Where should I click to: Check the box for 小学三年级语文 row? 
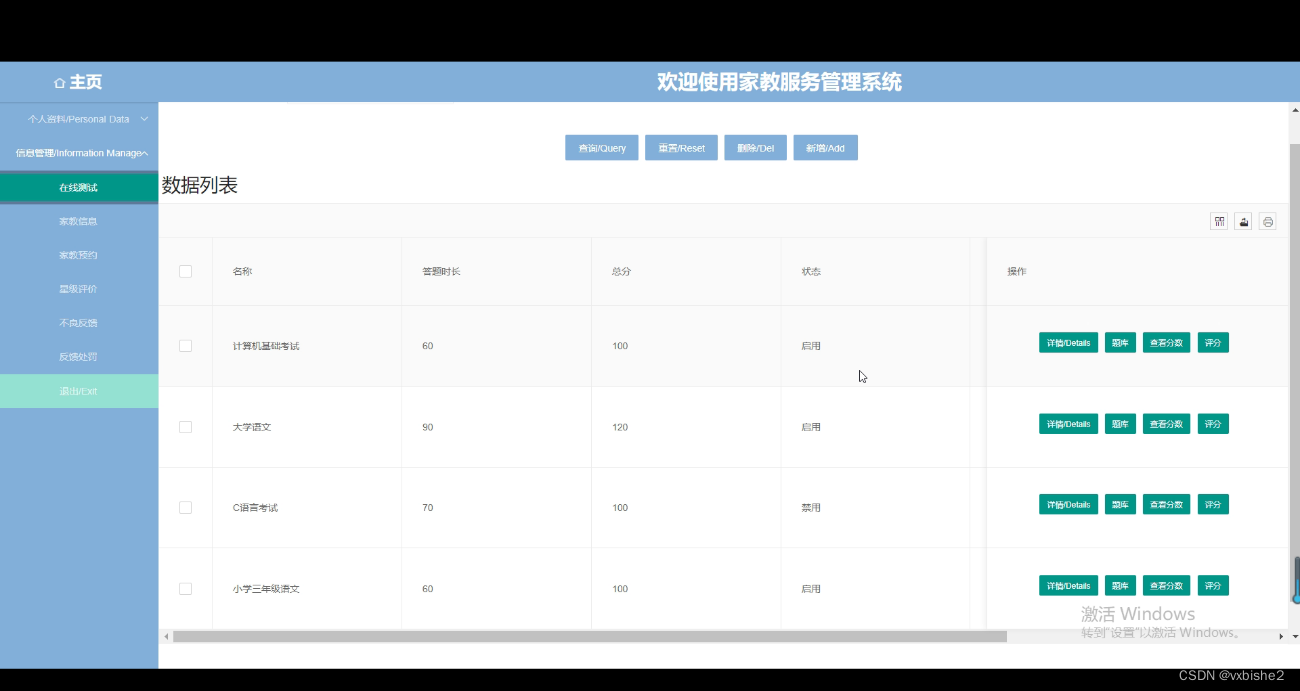coord(185,589)
